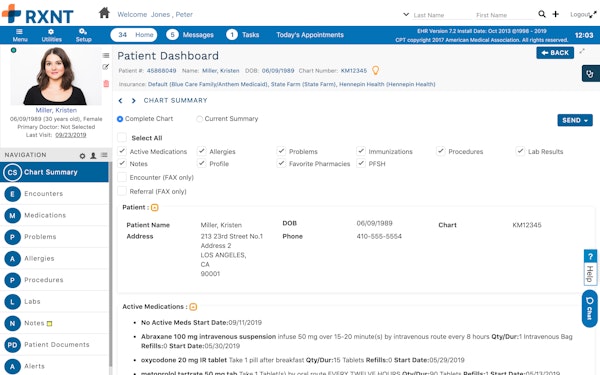Viewport: 600px width, 375px height.
Task: Open Alerts in navigation list
Action: click(x=54, y=366)
